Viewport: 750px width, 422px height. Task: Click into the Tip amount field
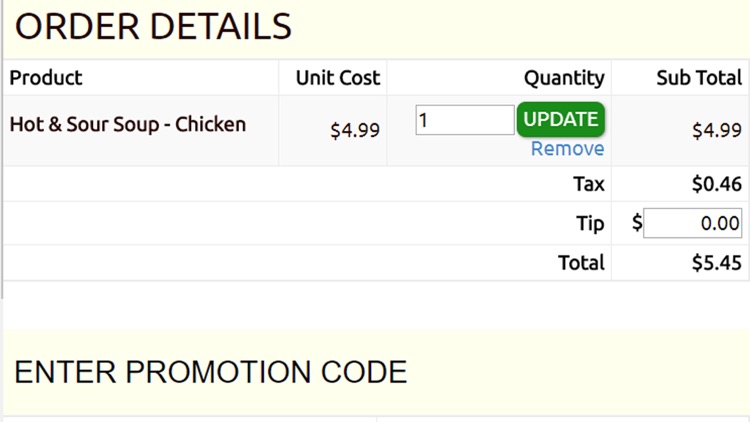coord(692,224)
